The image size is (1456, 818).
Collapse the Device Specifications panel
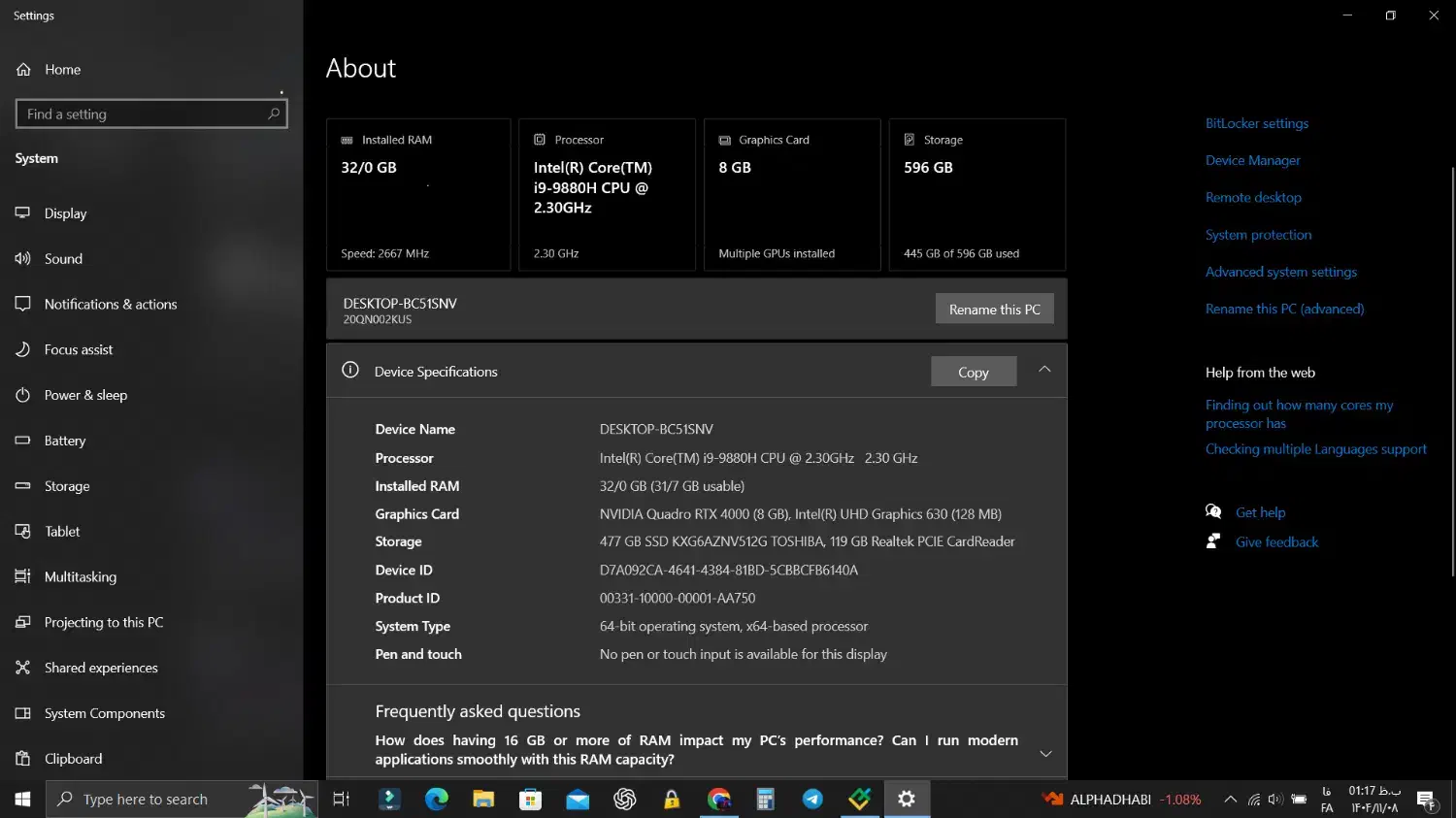coord(1044,369)
